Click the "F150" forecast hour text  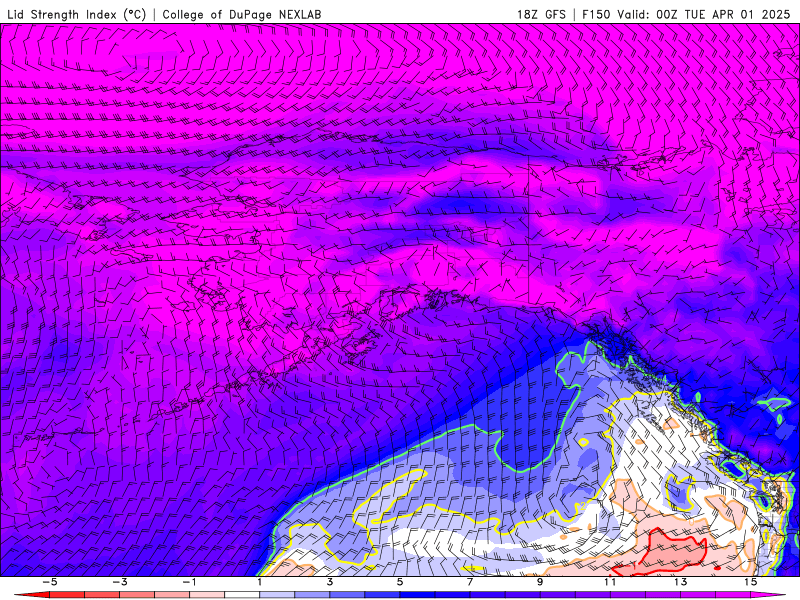pyautogui.click(x=596, y=14)
